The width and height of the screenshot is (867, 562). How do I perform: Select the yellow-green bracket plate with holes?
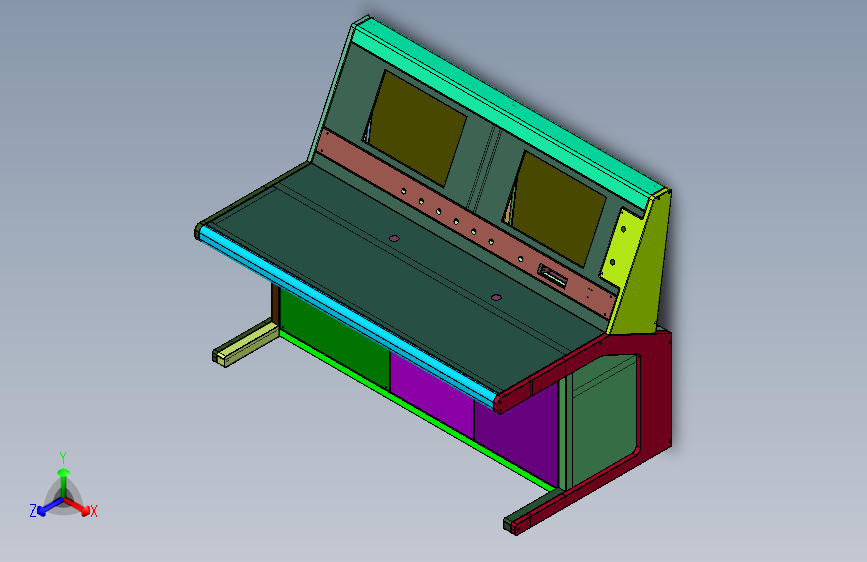coord(620,247)
